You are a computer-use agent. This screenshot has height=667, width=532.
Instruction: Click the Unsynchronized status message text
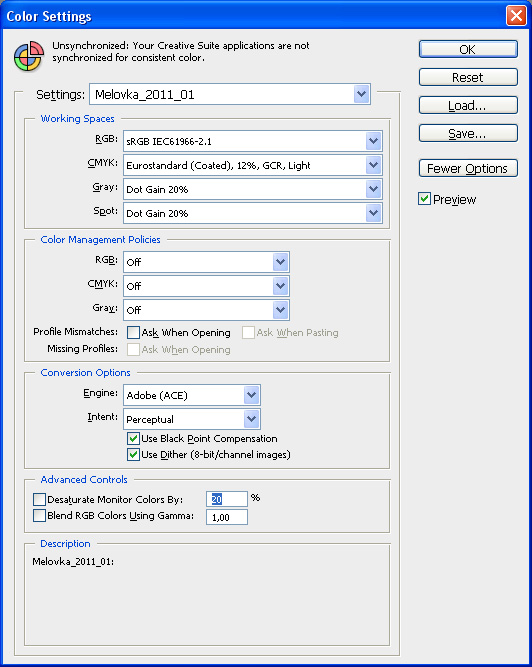coord(181,51)
